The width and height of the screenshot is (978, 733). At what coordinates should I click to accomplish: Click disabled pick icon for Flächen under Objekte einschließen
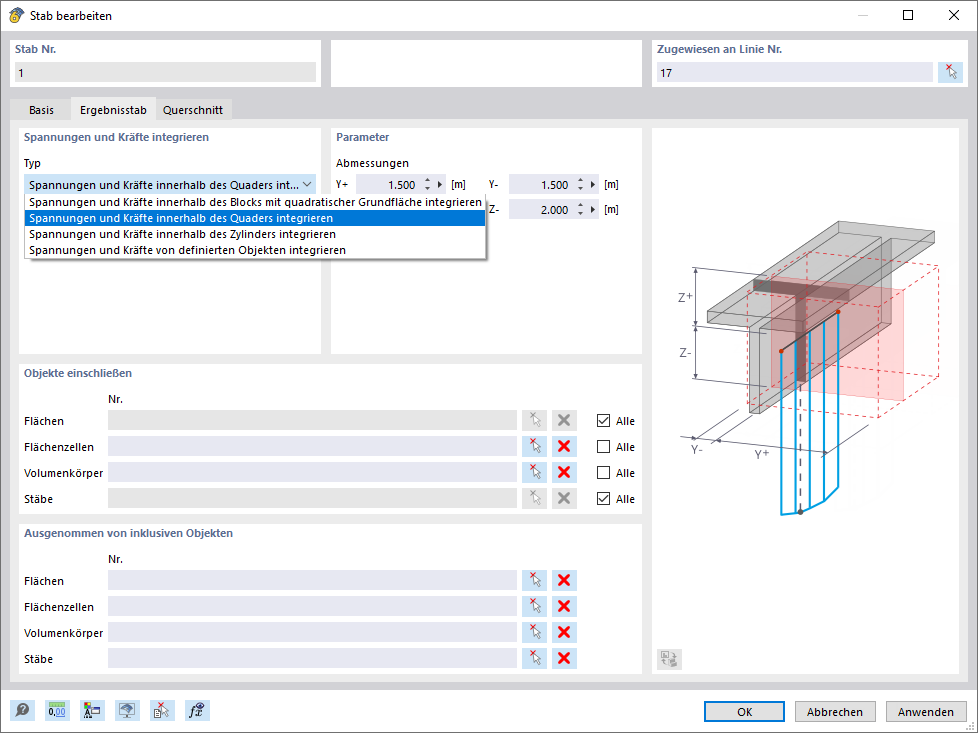click(x=535, y=420)
